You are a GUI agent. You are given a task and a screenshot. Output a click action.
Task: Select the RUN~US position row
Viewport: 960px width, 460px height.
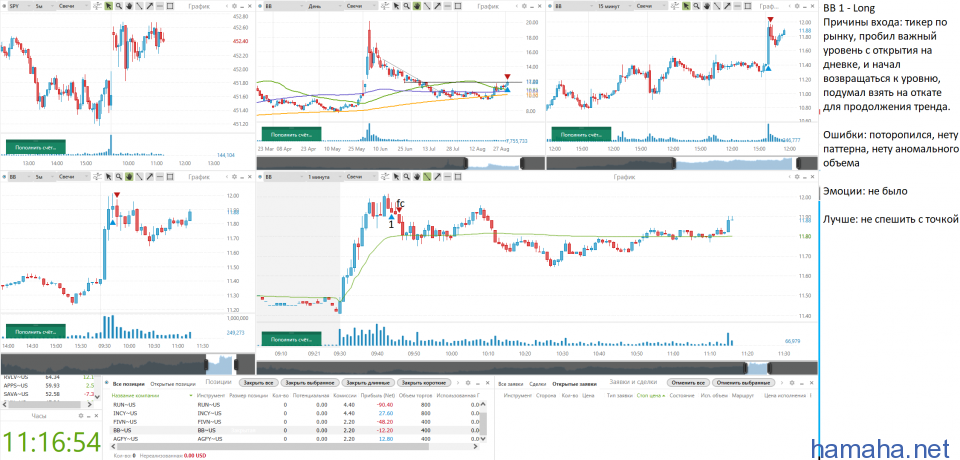[x=294, y=405]
